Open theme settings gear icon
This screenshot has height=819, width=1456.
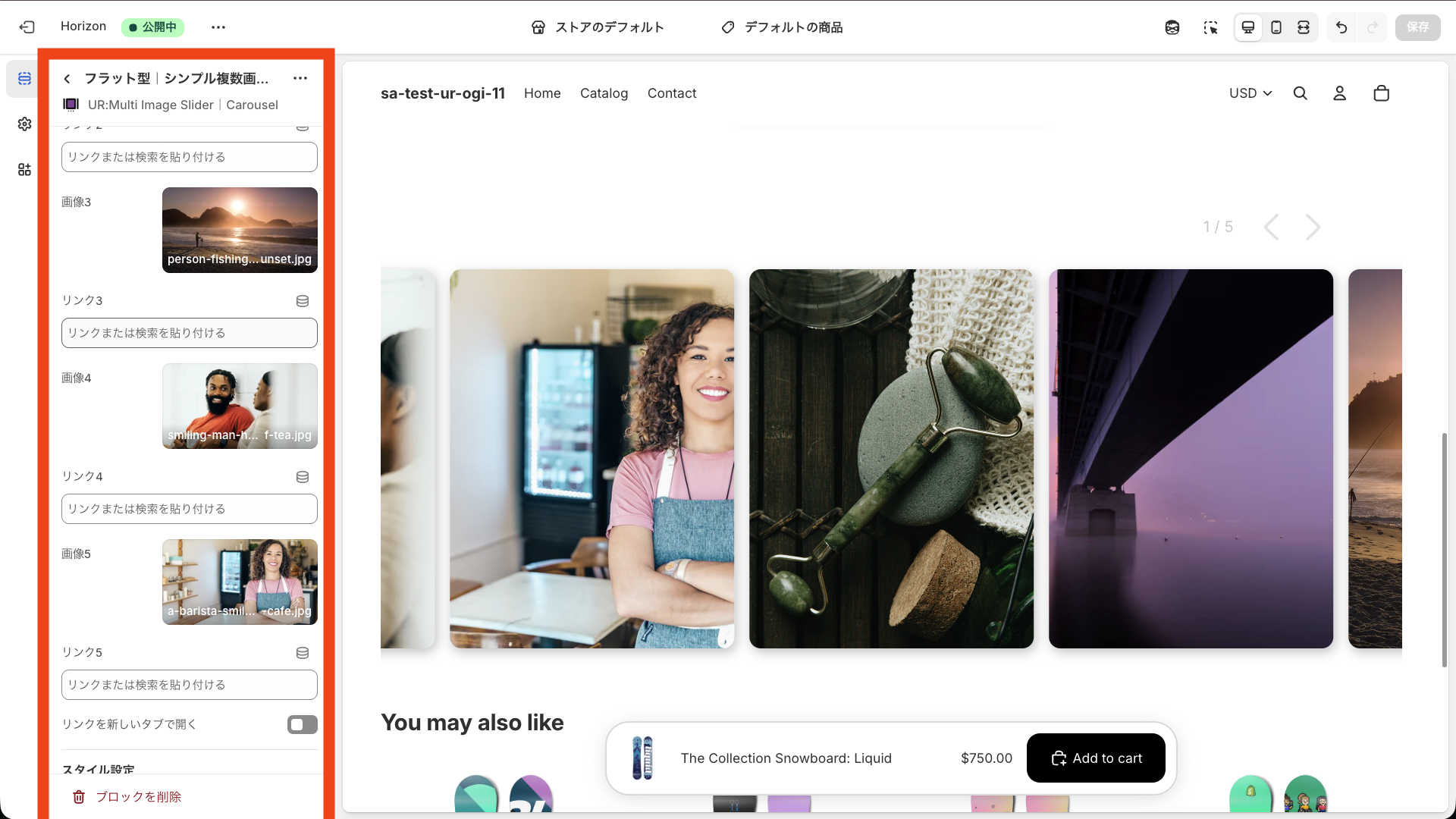(x=24, y=124)
